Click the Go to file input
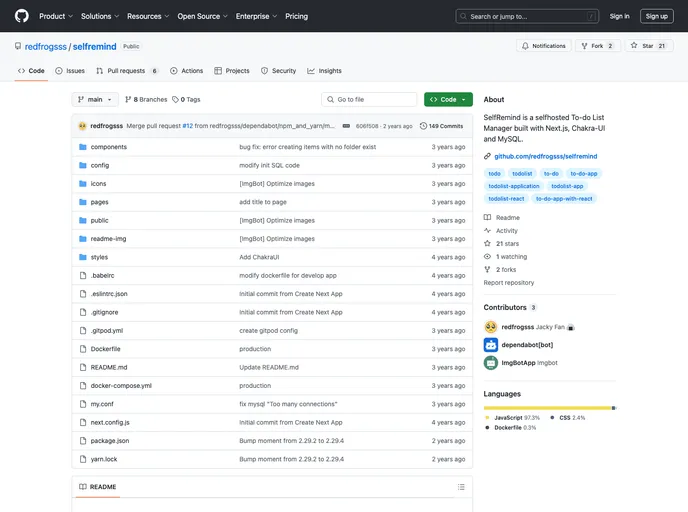 coord(369,100)
